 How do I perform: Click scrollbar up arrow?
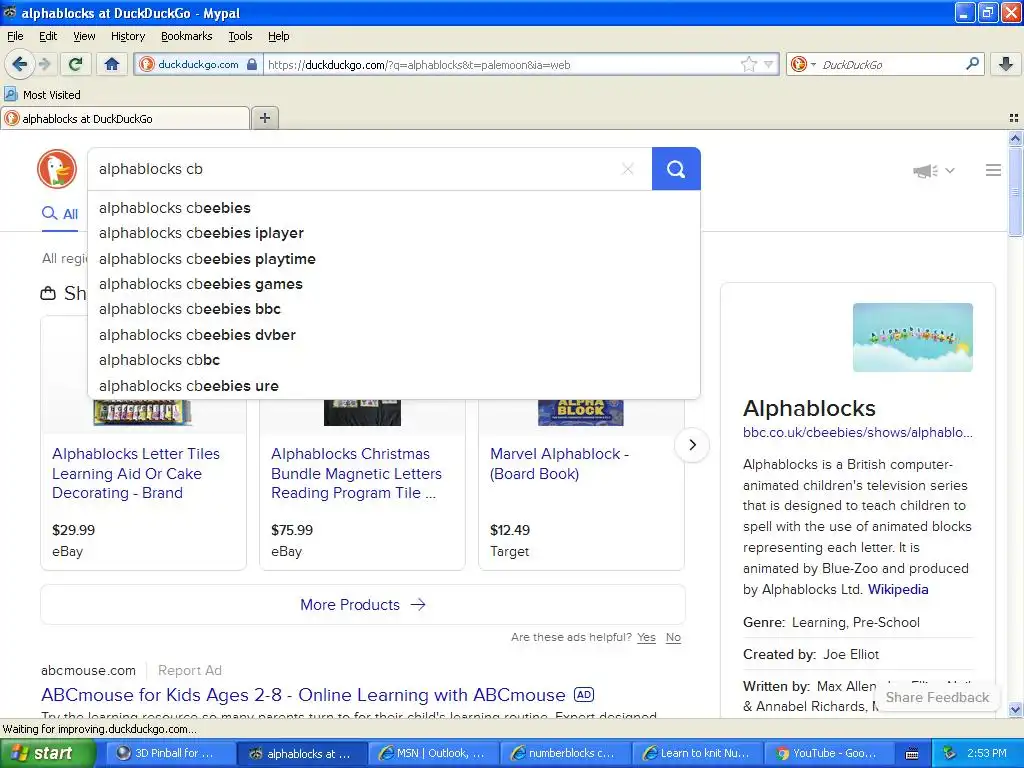1015,138
